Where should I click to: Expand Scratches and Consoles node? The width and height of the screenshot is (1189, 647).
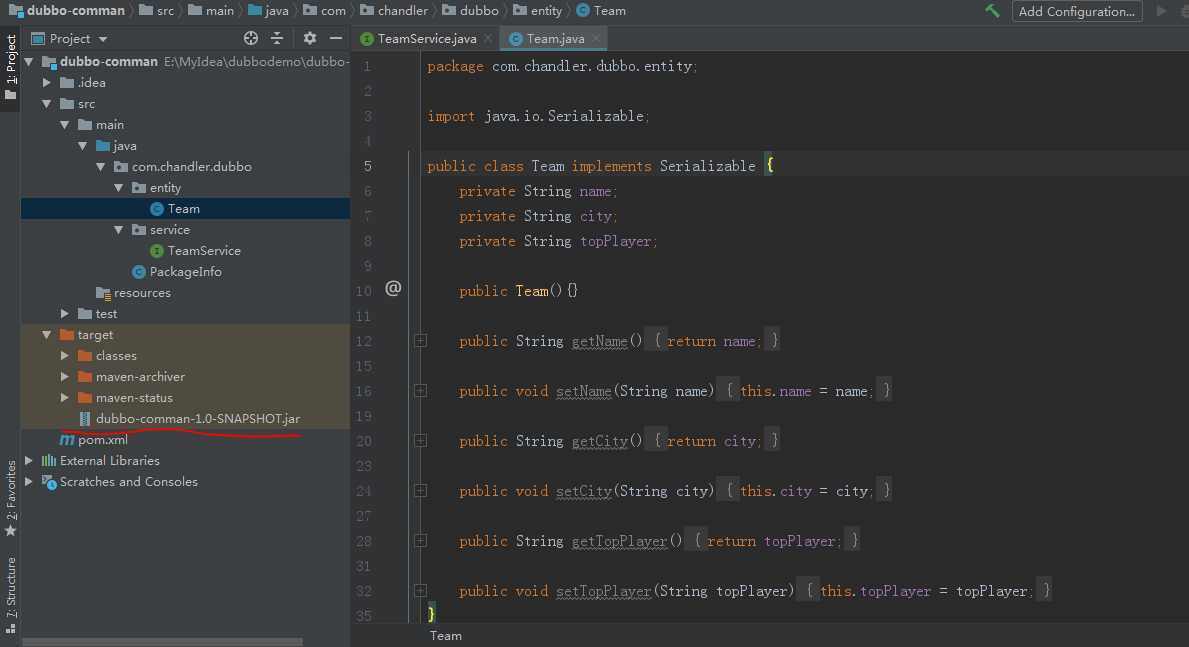(29, 482)
